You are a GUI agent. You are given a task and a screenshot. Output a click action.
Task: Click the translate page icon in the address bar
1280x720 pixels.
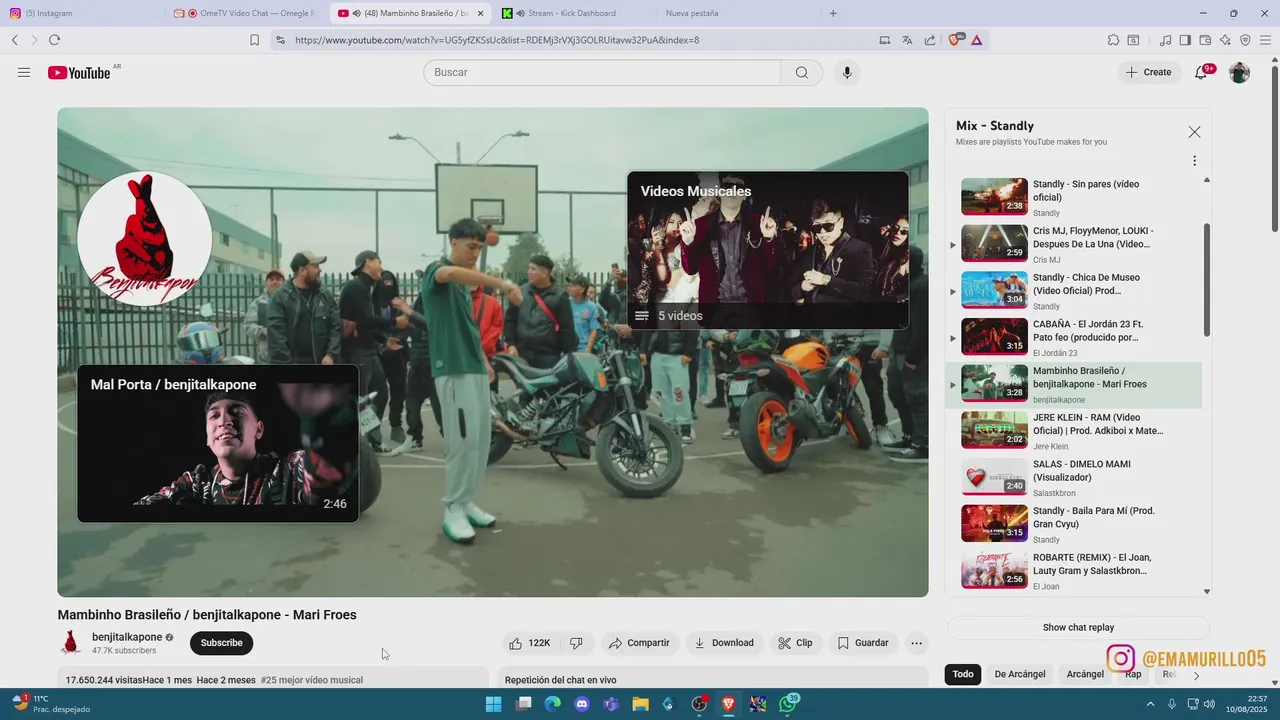pyautogui.click(x=907, y=40)
